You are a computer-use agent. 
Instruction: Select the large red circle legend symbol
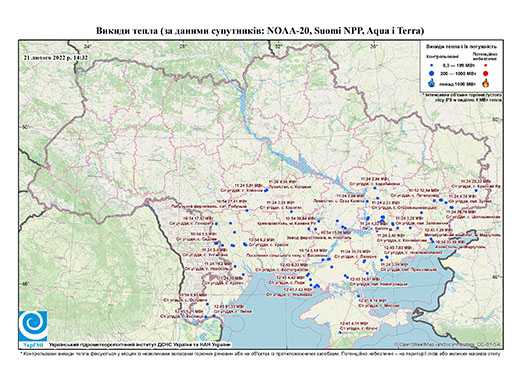click(x=486, y=73)
